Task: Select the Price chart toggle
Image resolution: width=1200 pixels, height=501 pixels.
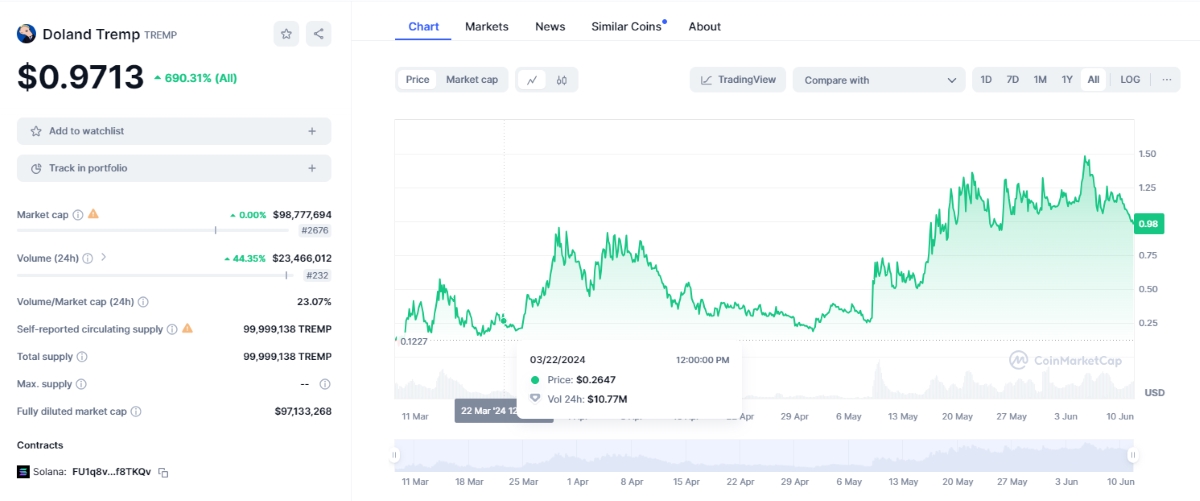Action: point(417,80)
